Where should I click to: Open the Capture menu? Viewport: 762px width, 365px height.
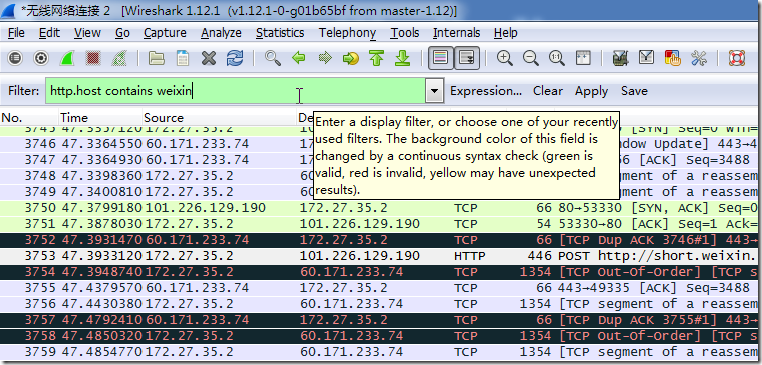[165, 33]
